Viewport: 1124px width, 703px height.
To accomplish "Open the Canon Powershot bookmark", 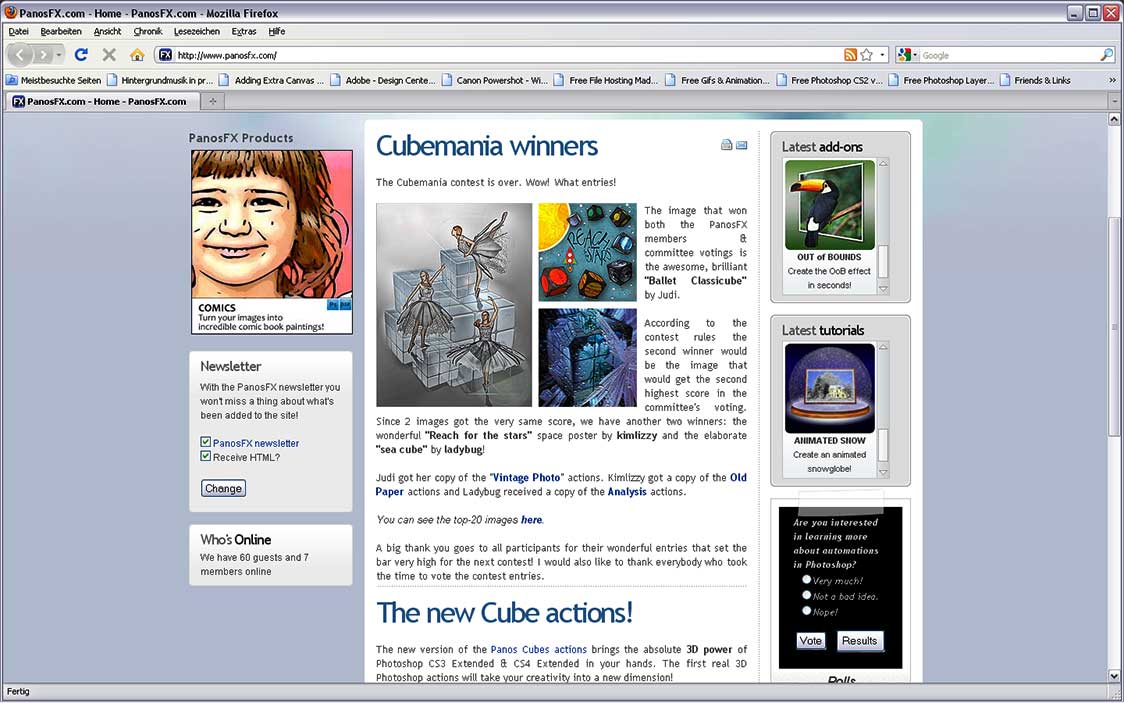I will pos(495,80).
